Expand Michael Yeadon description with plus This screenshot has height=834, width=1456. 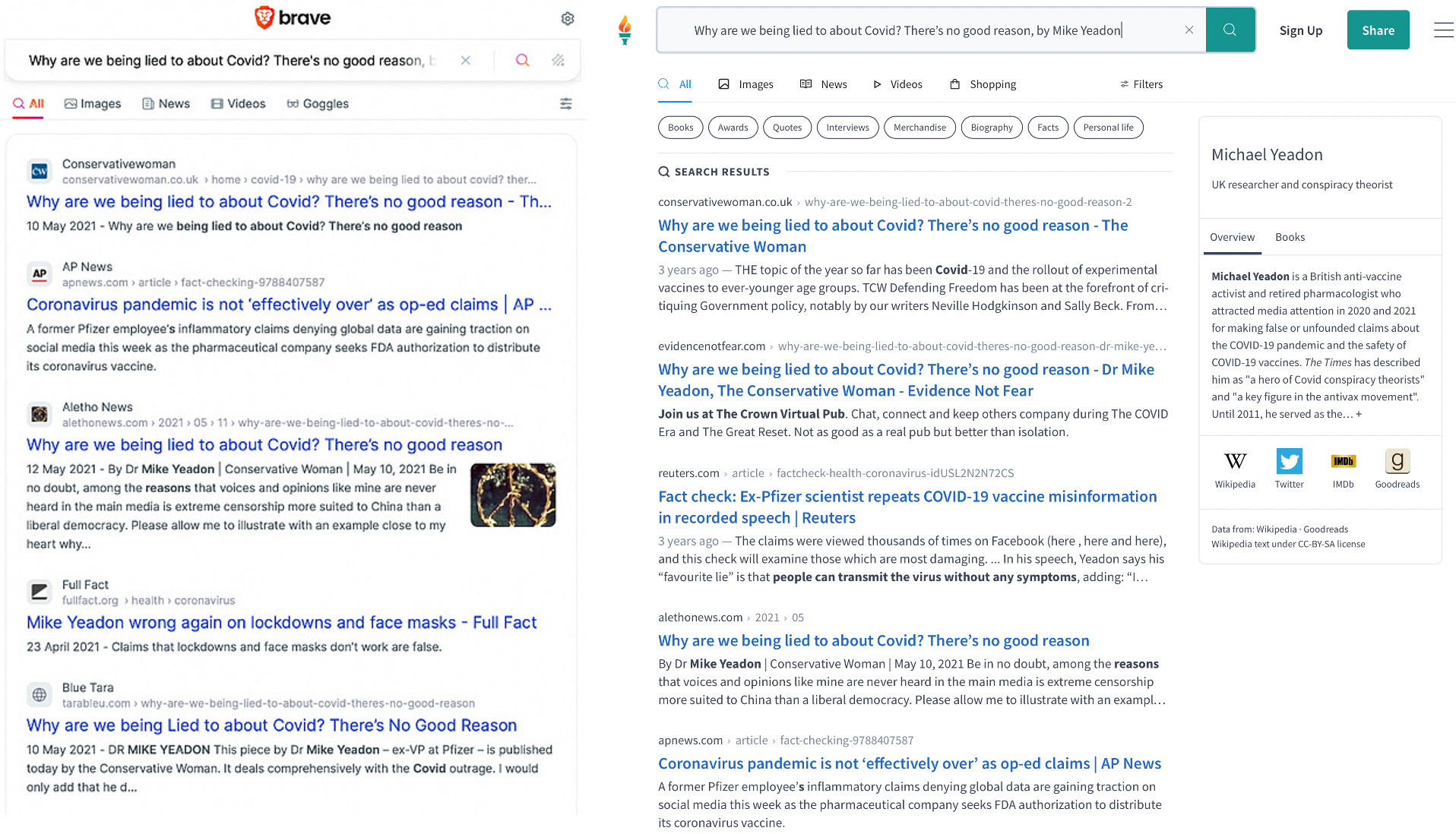[1359, 415]
